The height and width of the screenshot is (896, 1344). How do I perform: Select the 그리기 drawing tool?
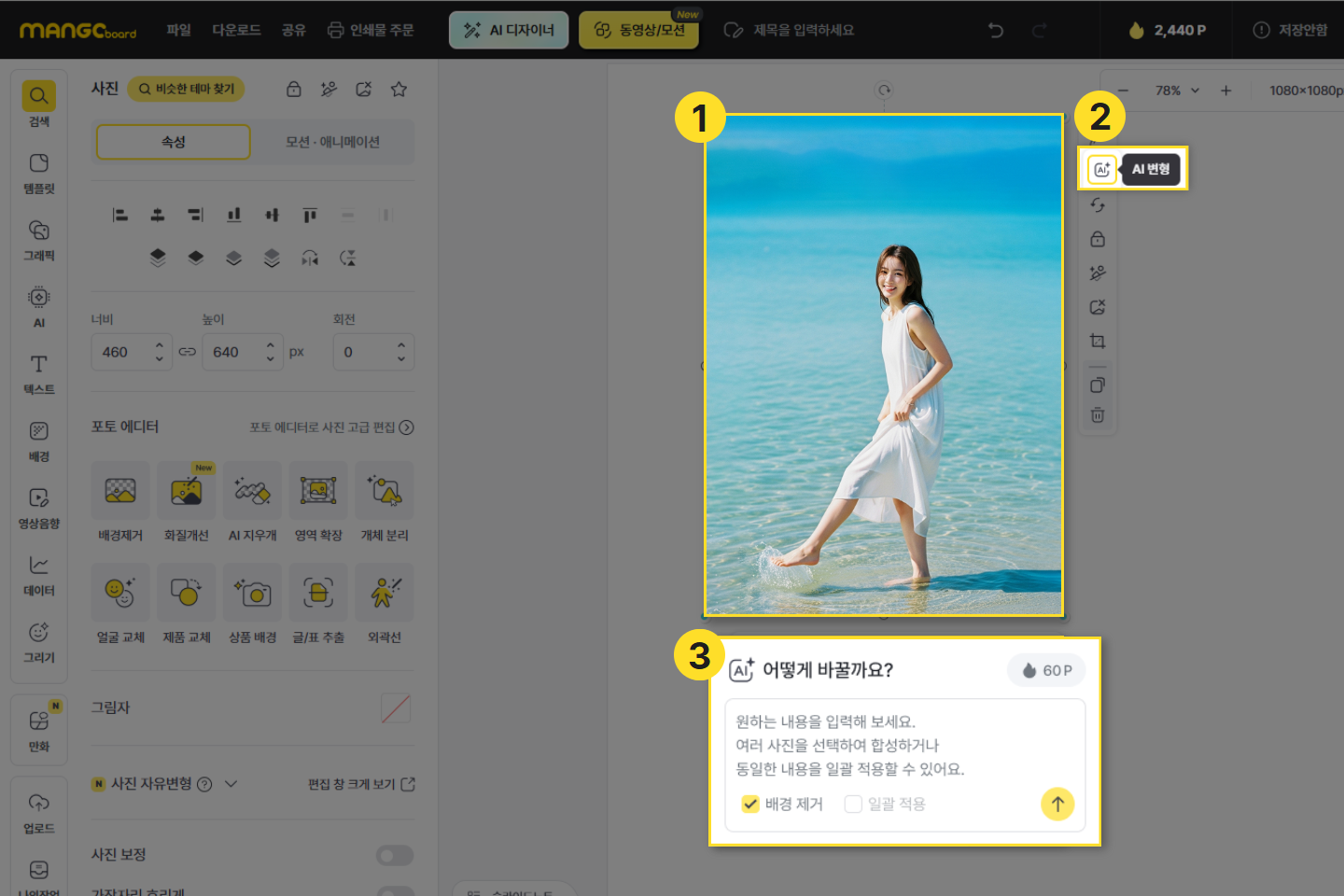coord(38,643)
